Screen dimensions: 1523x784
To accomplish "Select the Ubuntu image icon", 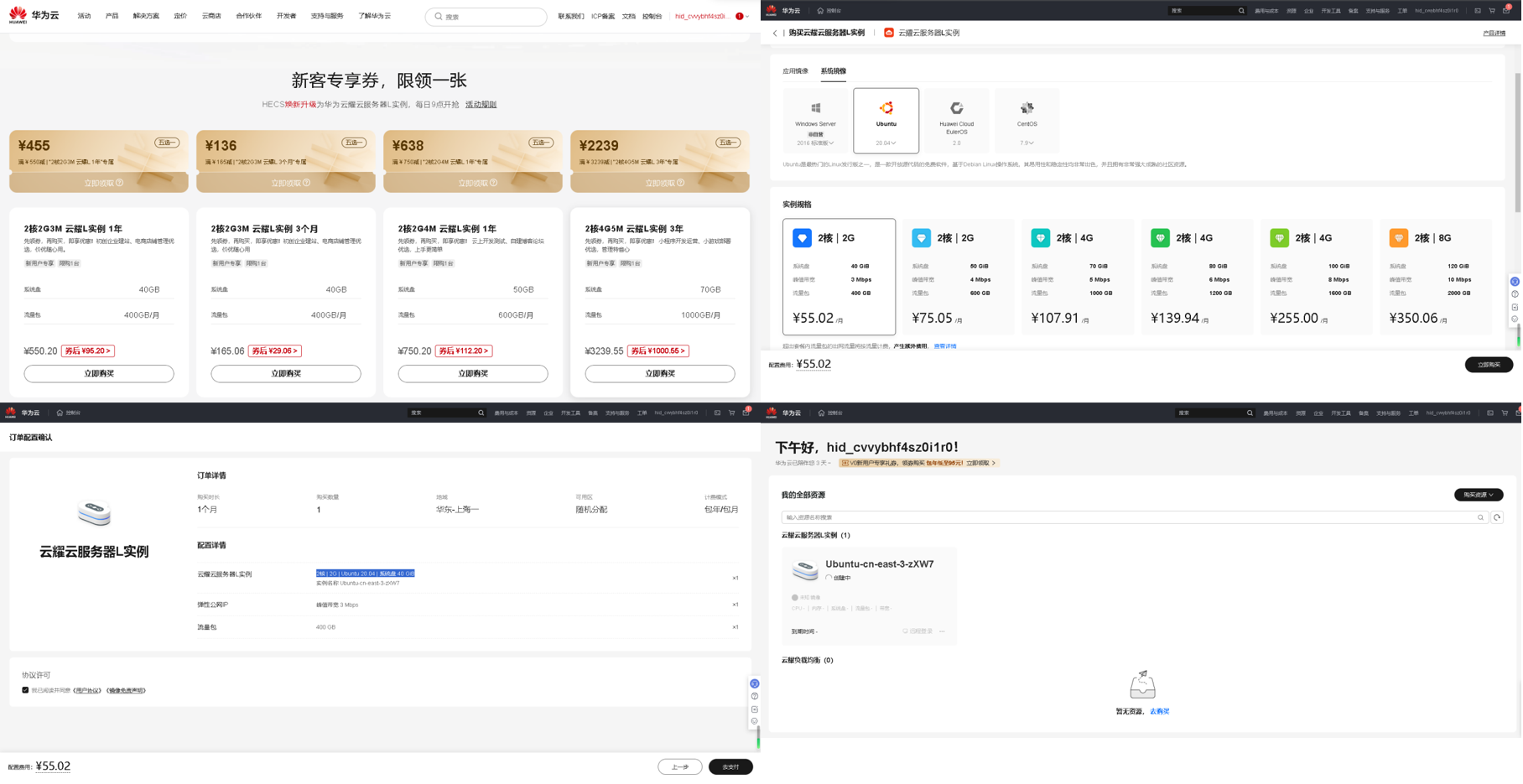I will 886,108.
